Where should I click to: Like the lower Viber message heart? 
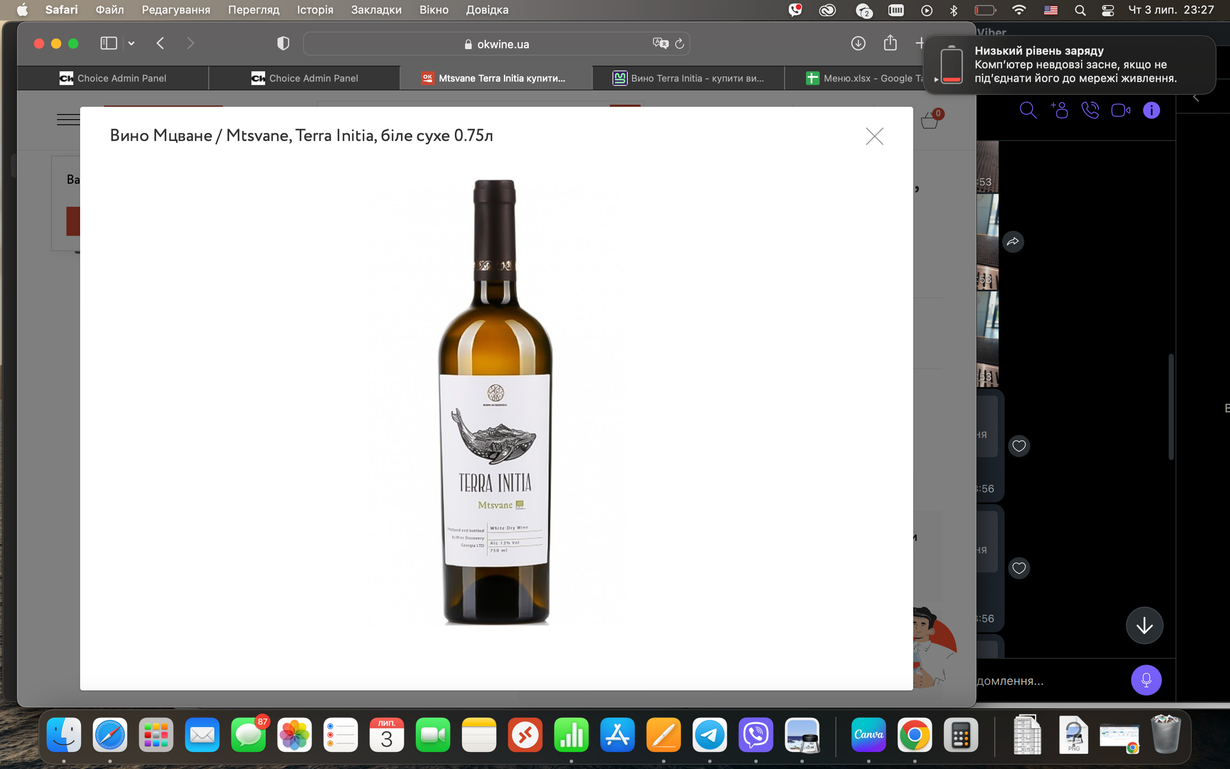coord(1019,568)
